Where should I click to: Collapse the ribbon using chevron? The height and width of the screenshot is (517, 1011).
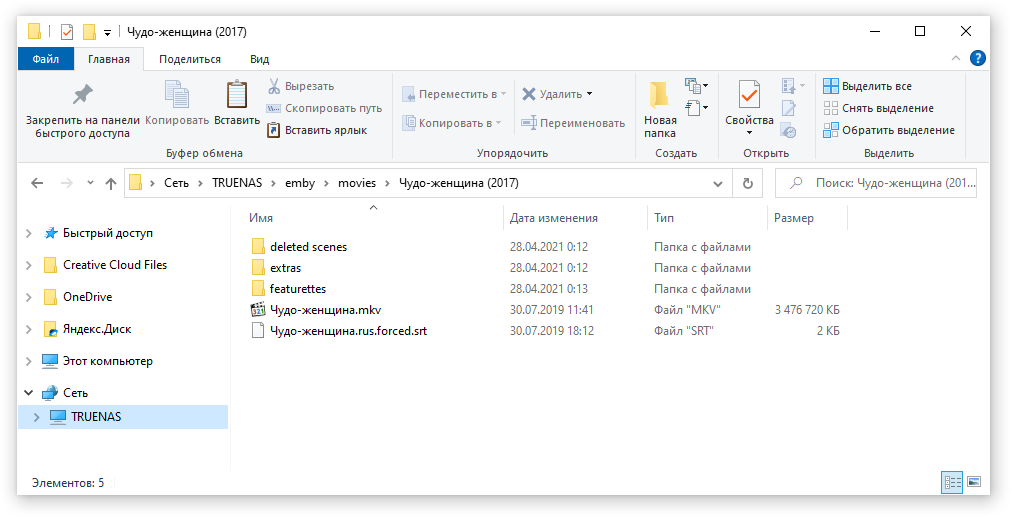956,59
